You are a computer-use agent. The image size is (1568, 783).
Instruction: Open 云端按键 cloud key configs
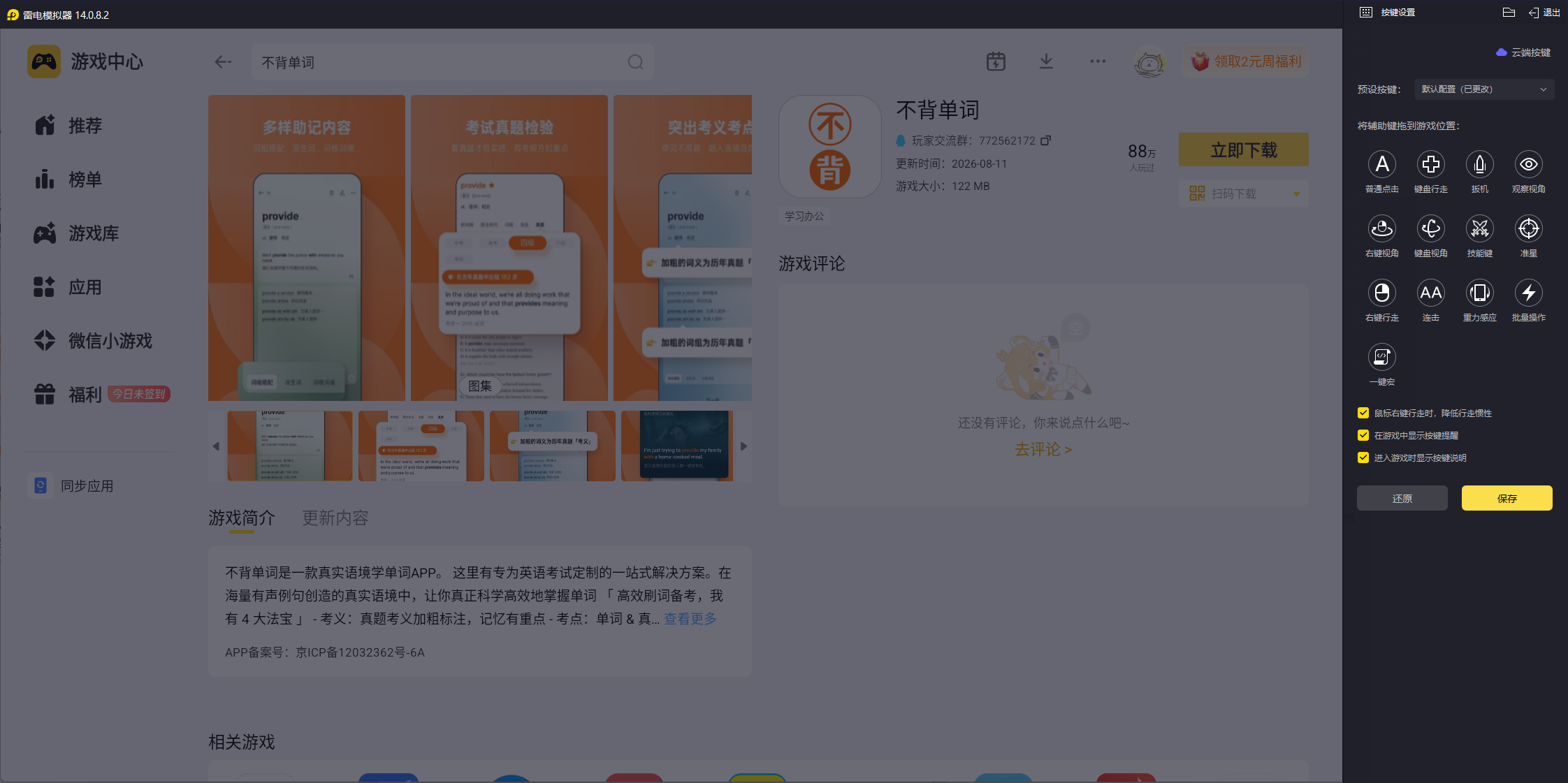tap(1523, 52)
